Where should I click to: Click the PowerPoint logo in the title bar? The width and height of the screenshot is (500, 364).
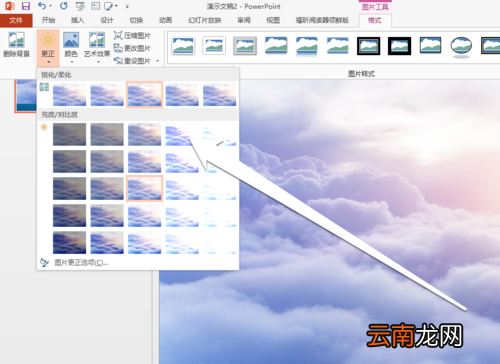[10, 6]
